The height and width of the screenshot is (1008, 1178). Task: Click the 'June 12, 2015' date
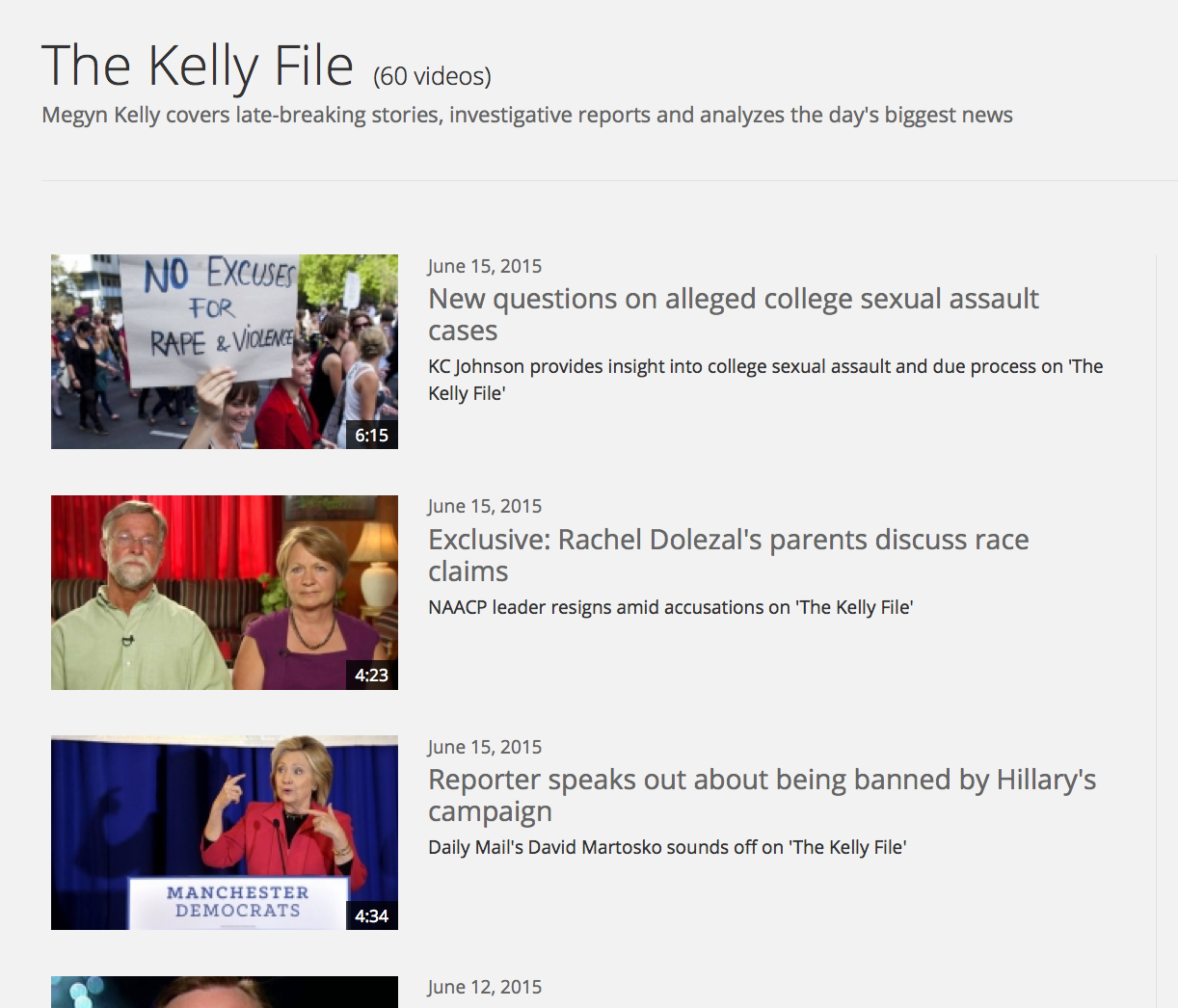tap(485, 987)
